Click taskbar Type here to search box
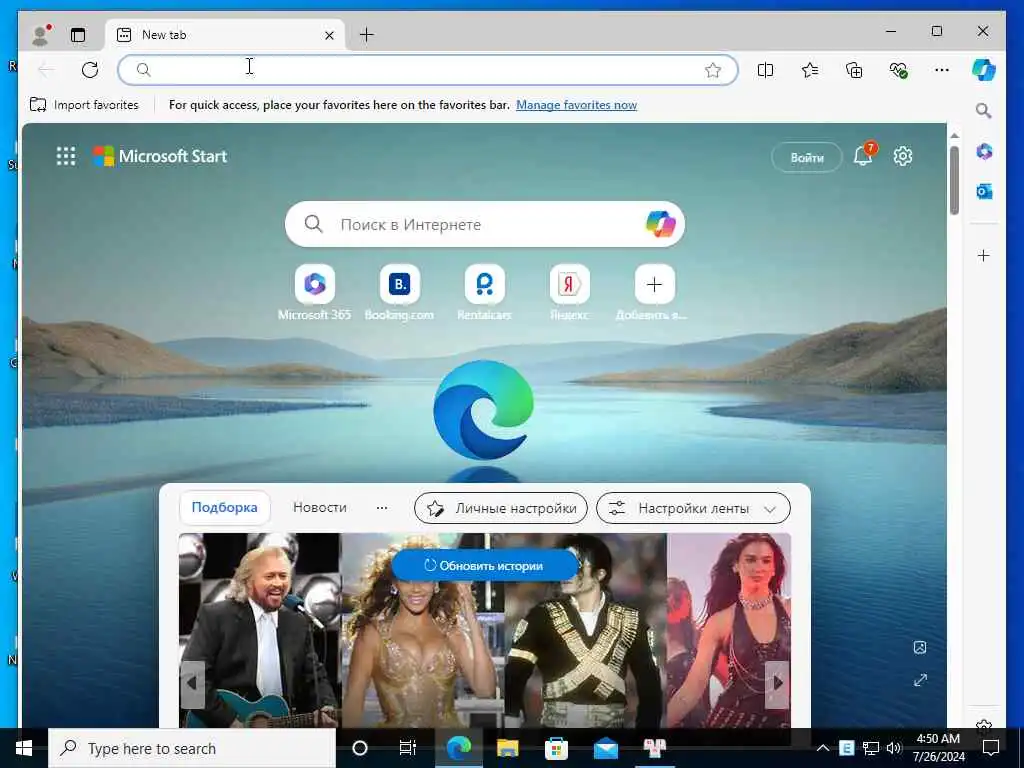This screenshot has height=768, width=1024. coord(192,748)
